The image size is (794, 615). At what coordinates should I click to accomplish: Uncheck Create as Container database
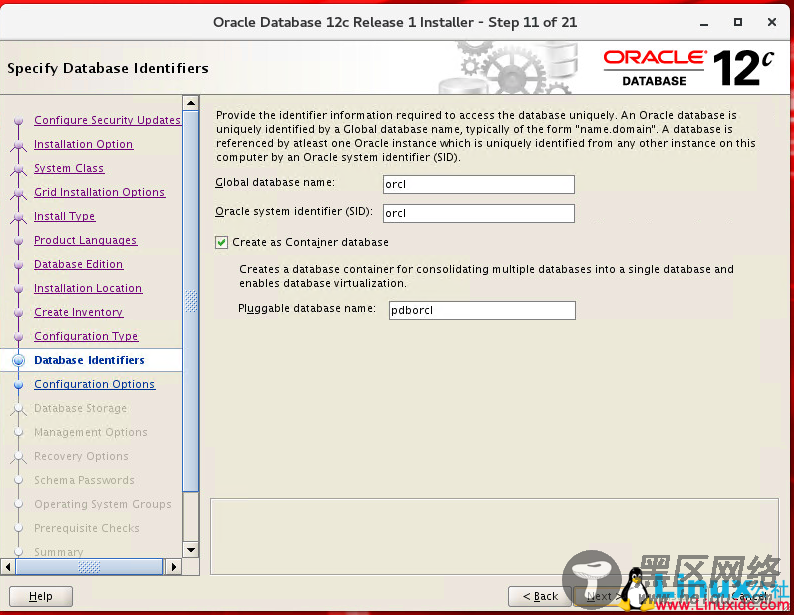pyautogui.click(x=221, y=242)
